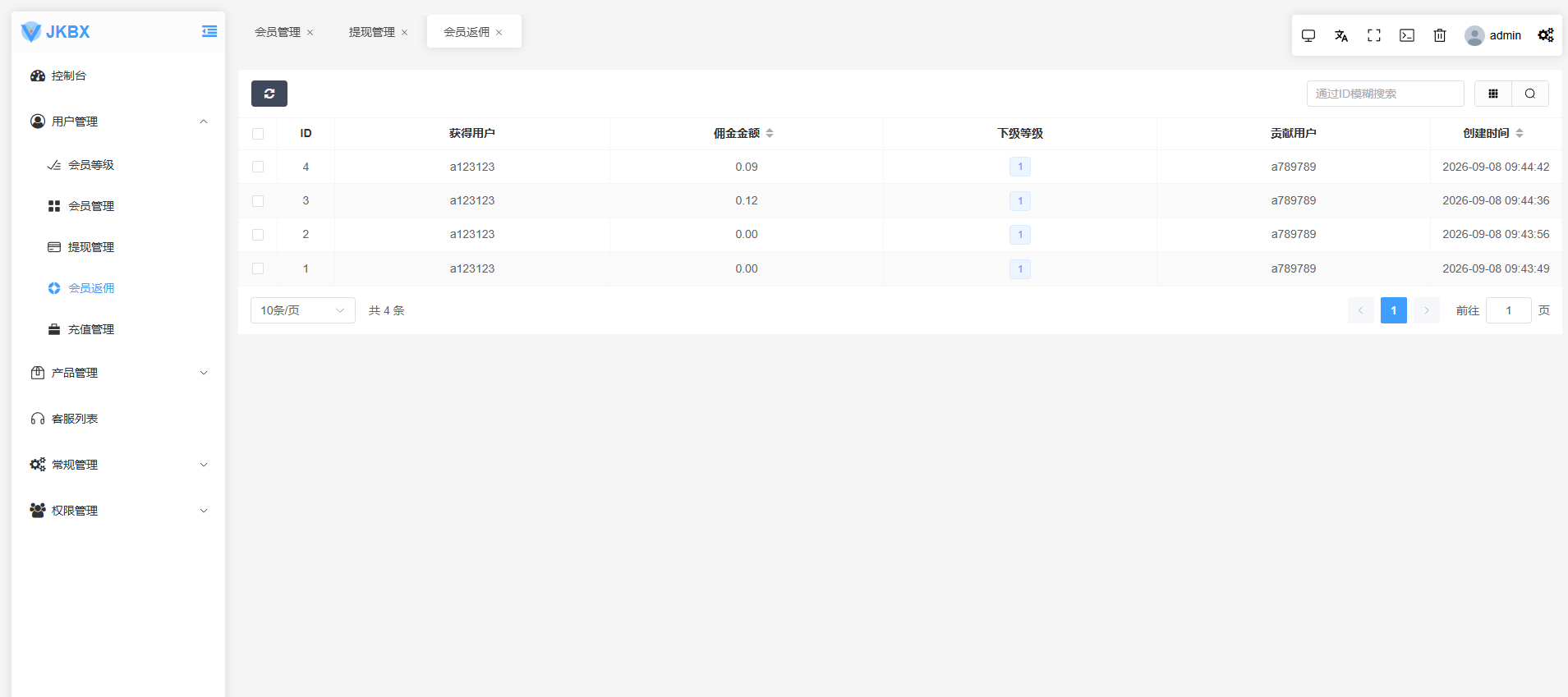Screen dimensions: 1568x697
Task: Click the previous page arrow
Action: click(x=1361, y=310)
